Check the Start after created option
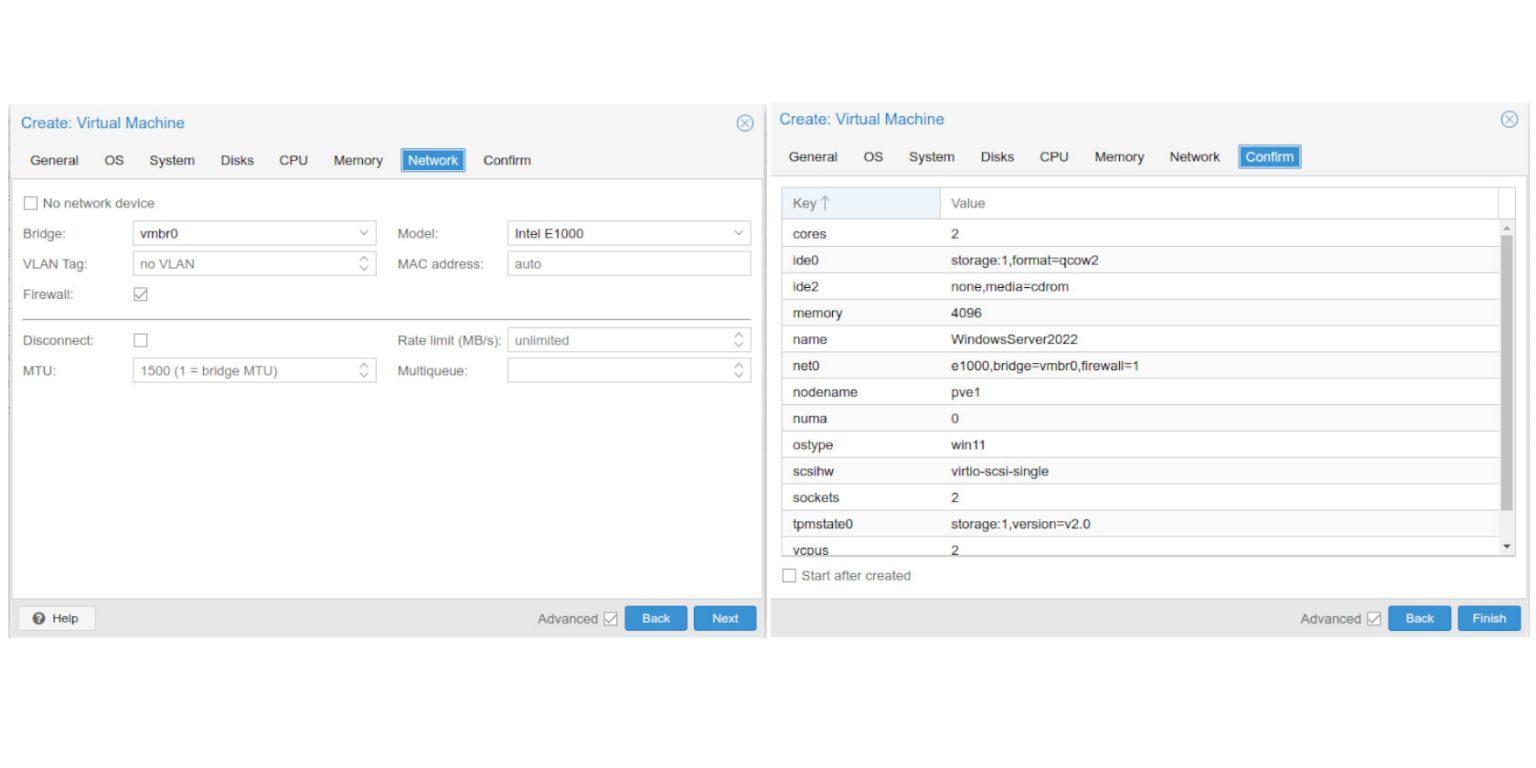 click(789, 575)
